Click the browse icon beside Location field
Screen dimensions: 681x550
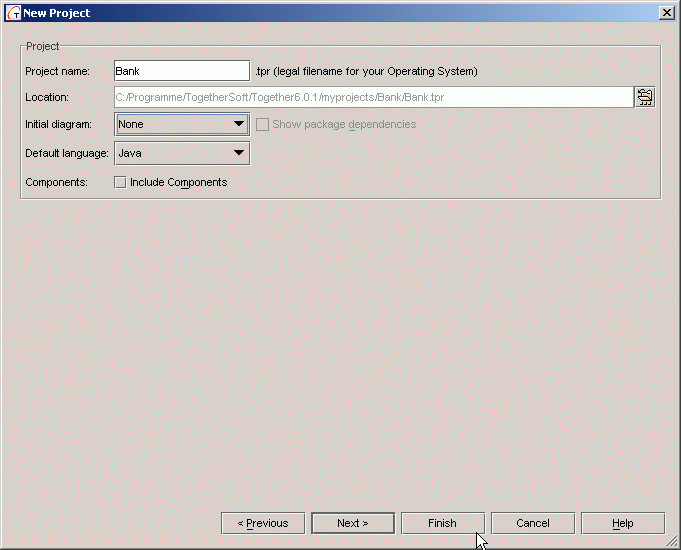tap(644, 97)
